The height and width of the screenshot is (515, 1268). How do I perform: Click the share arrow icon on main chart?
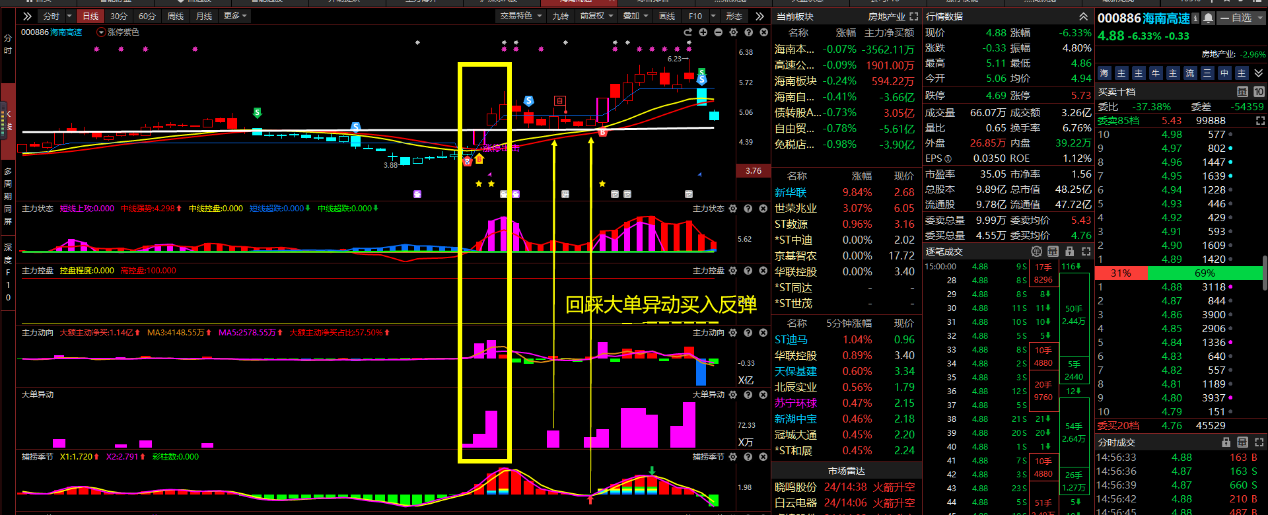click(689, 33)
